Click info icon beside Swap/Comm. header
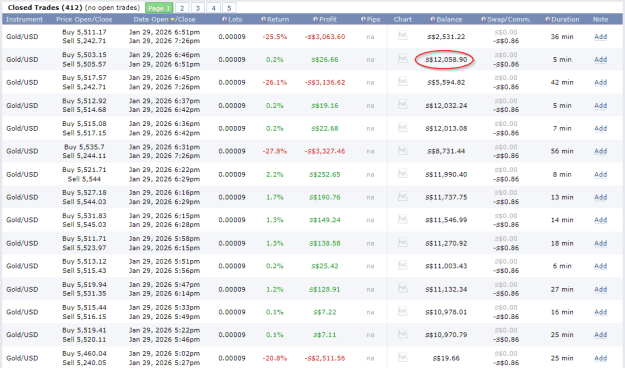 tap(483, 19)
